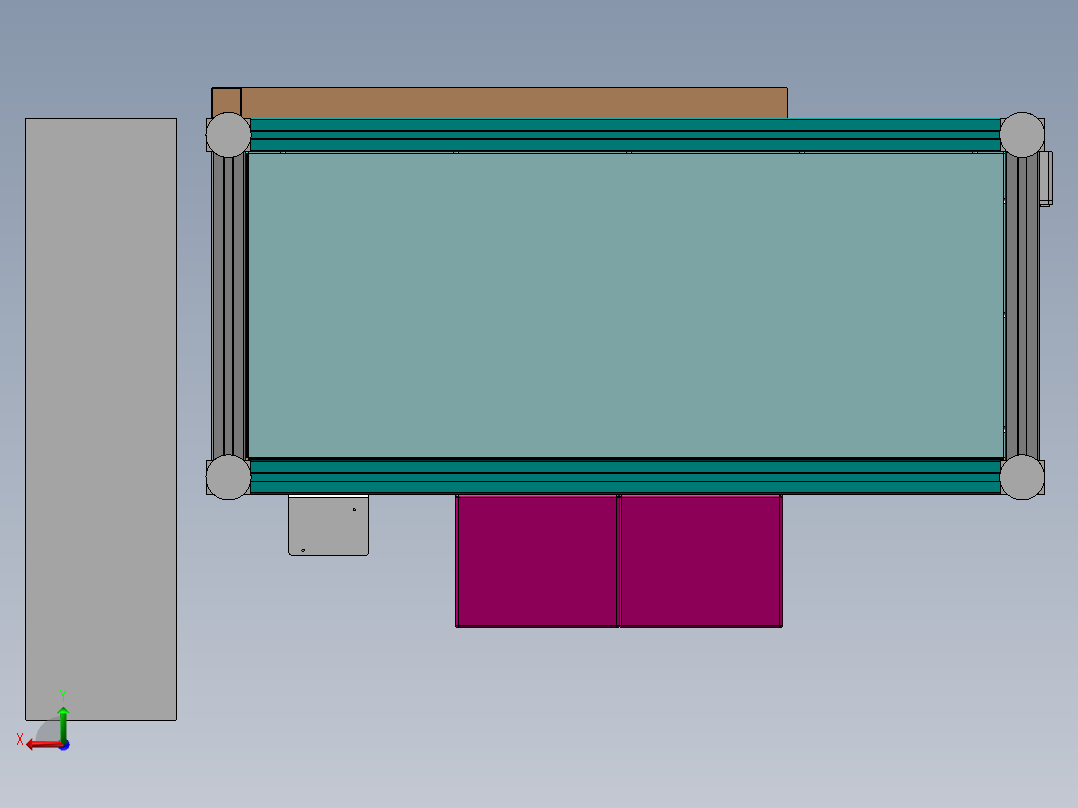This screenshot has width=1078, height=808.
Task: Click the blue Z axis dot on the triad
Action: pyautogui.click(x=64, y=745)
